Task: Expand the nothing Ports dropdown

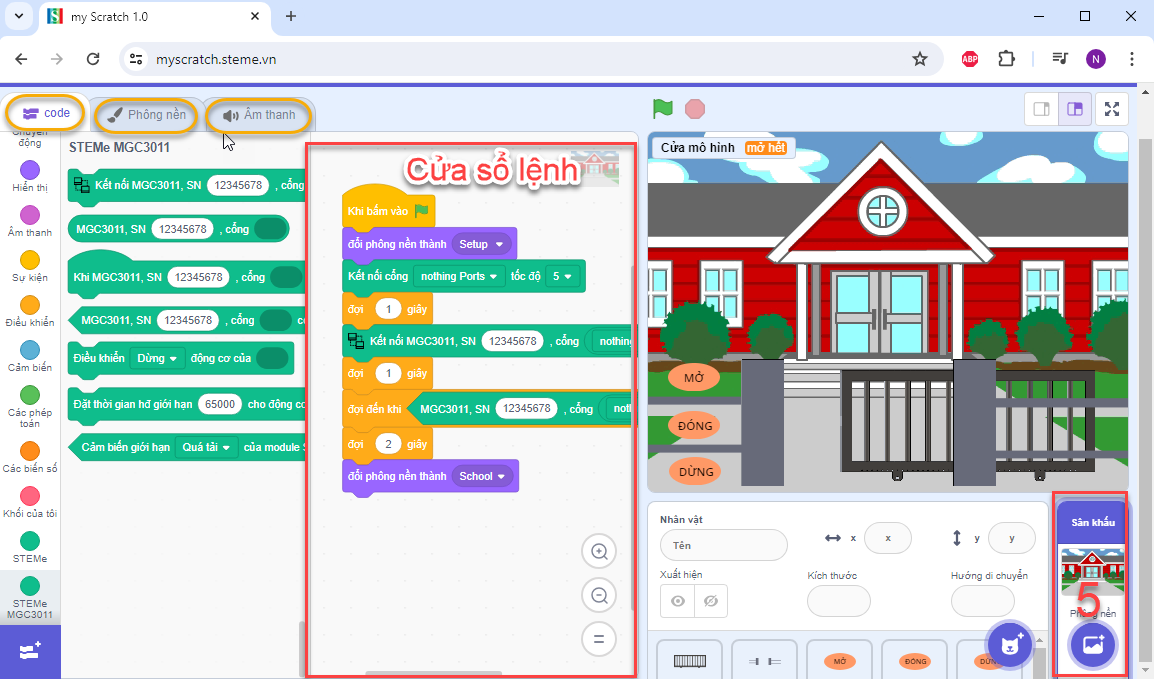Action: [460, 276]
